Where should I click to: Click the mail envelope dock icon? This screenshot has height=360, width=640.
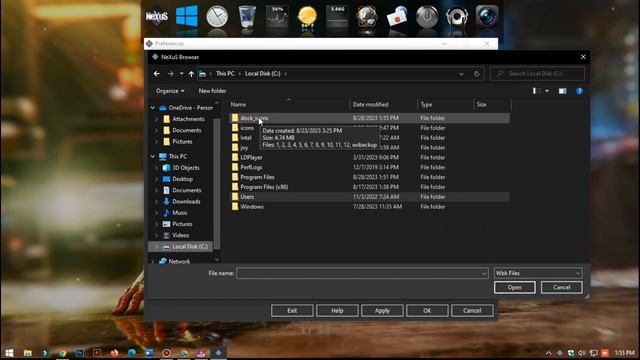(x=397, y=17)
